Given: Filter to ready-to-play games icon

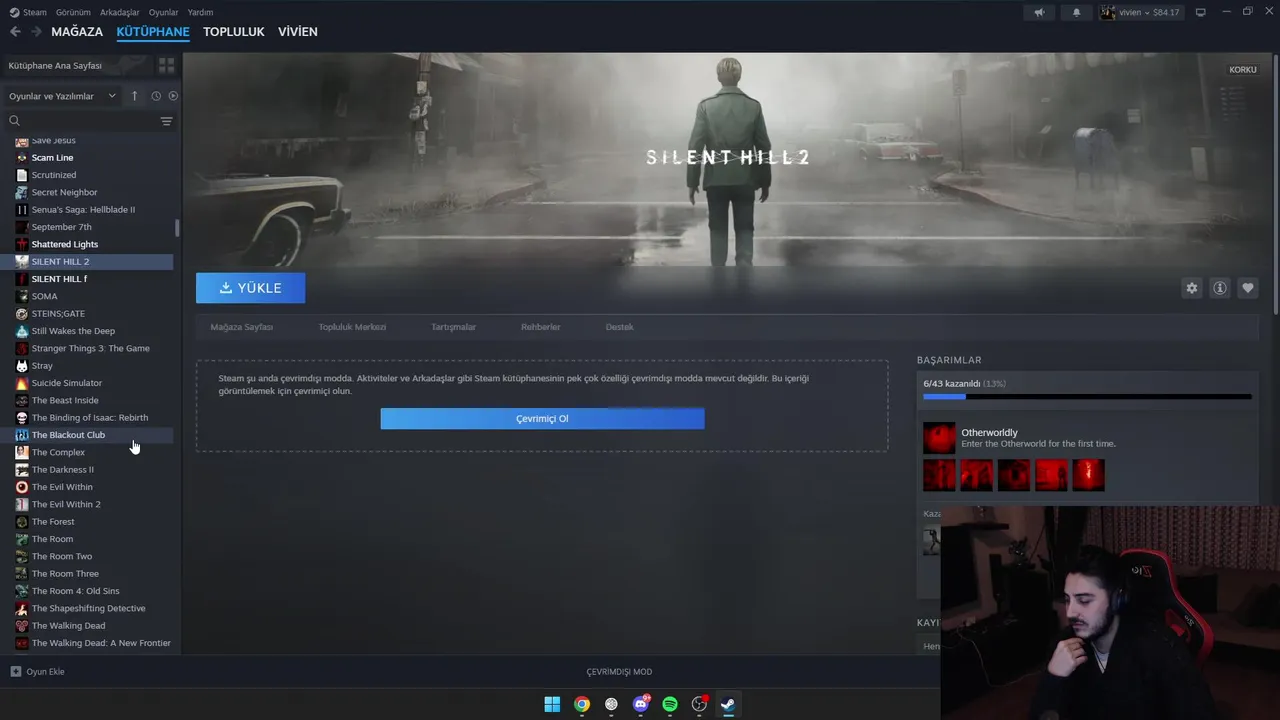Looking at the screenshot, I should [x=173, y=96].
